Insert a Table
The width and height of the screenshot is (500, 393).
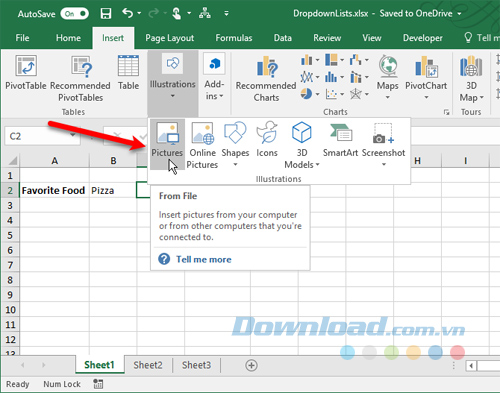click(128, 73)
